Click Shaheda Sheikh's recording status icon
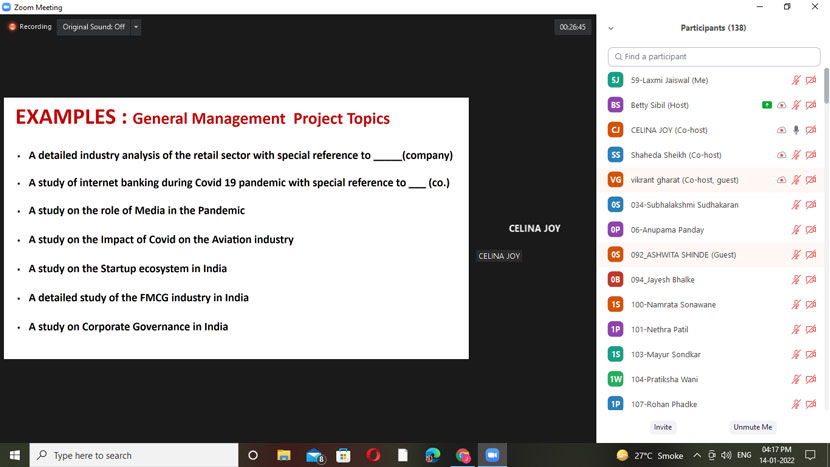Image resolution: width=830 pixels, height=467 pixels. [x=781, y=155]
